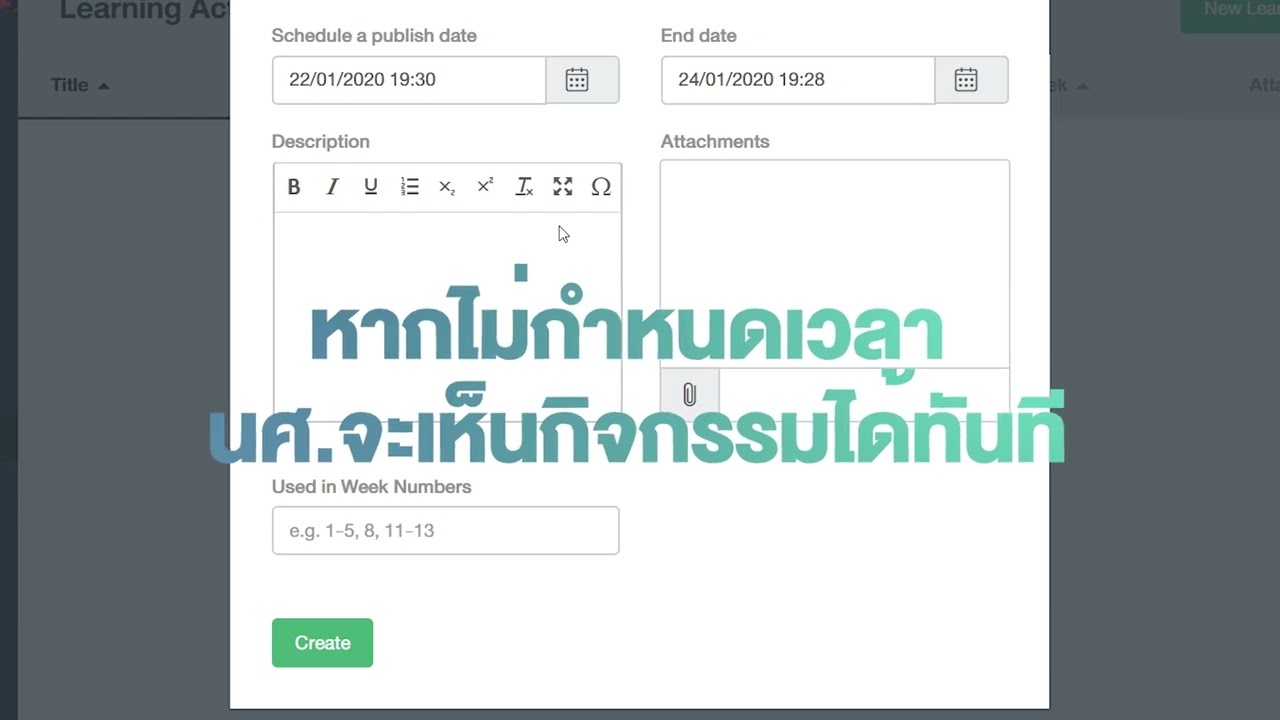Remove text formatting in Description
1280x720 pixels.
point(524,187)
